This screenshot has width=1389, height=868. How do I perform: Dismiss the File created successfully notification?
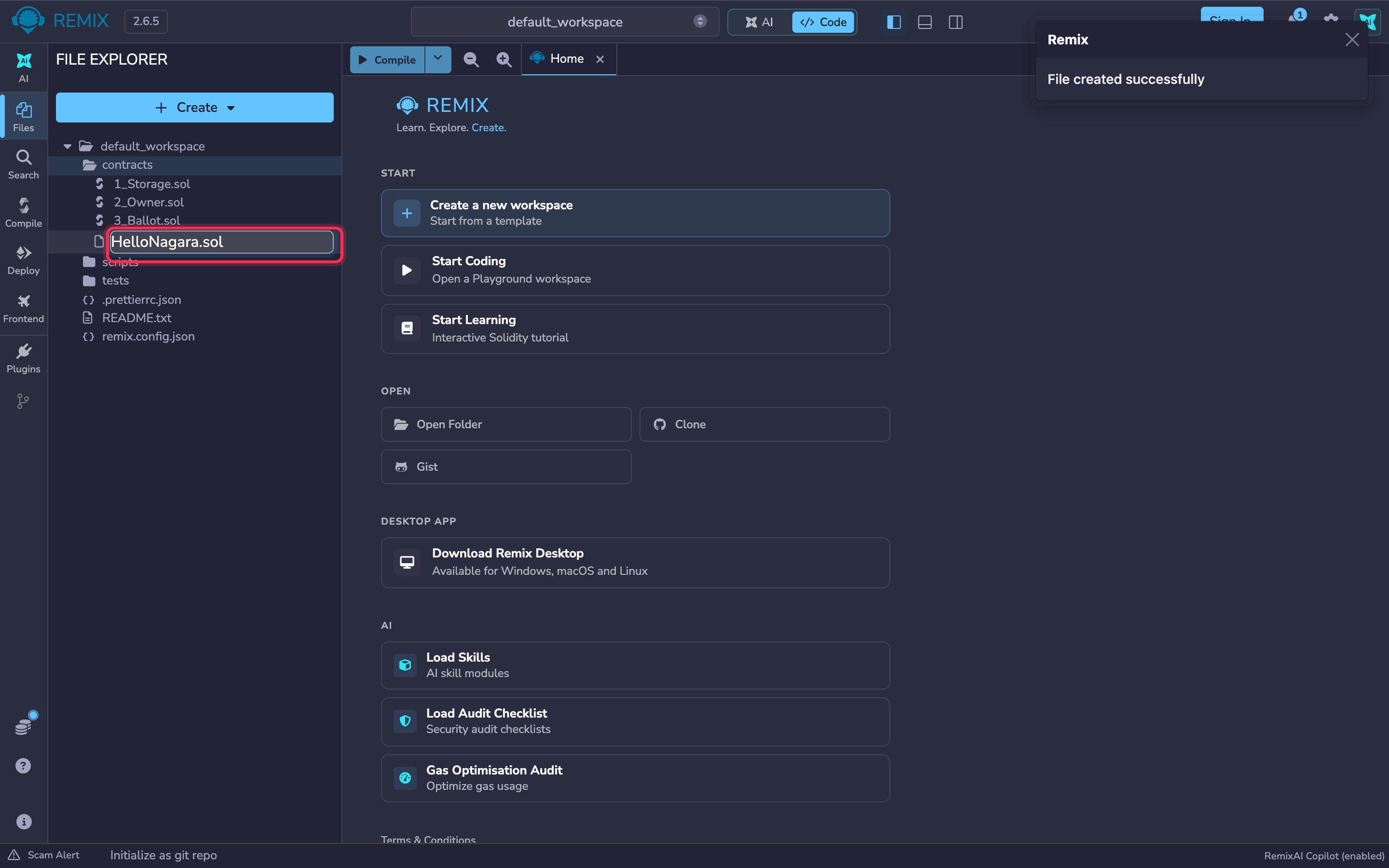(x=1352, y=40)
